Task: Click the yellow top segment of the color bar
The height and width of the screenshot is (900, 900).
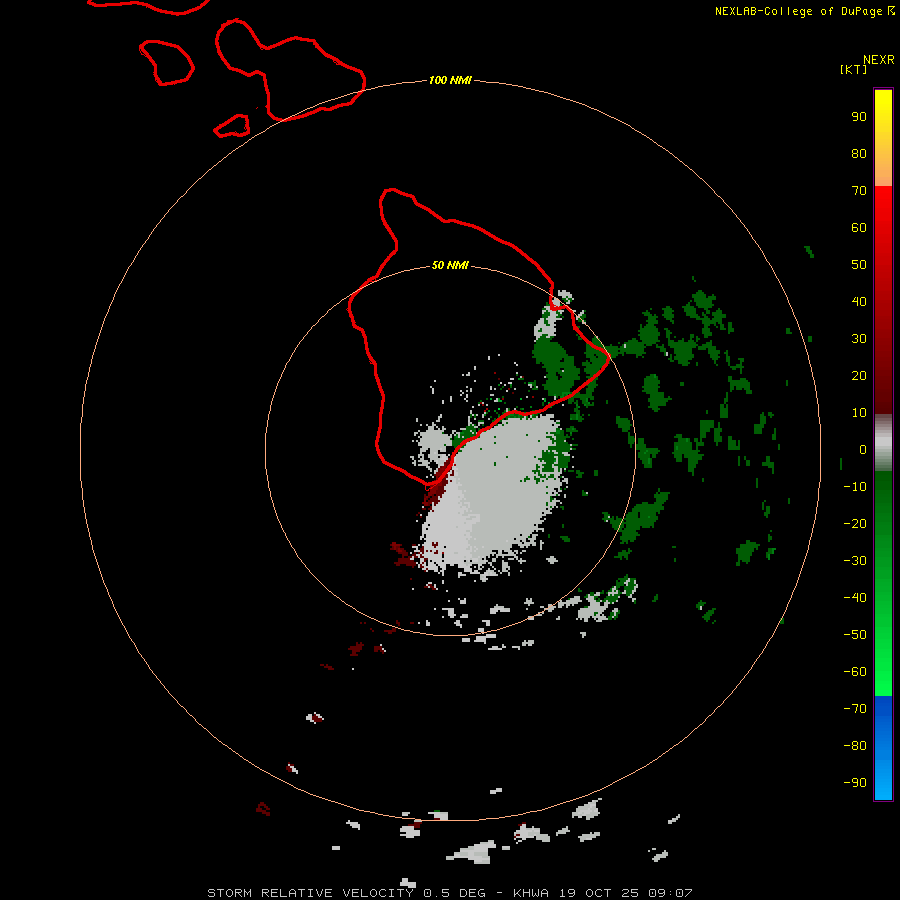Action: coord(883,138)
